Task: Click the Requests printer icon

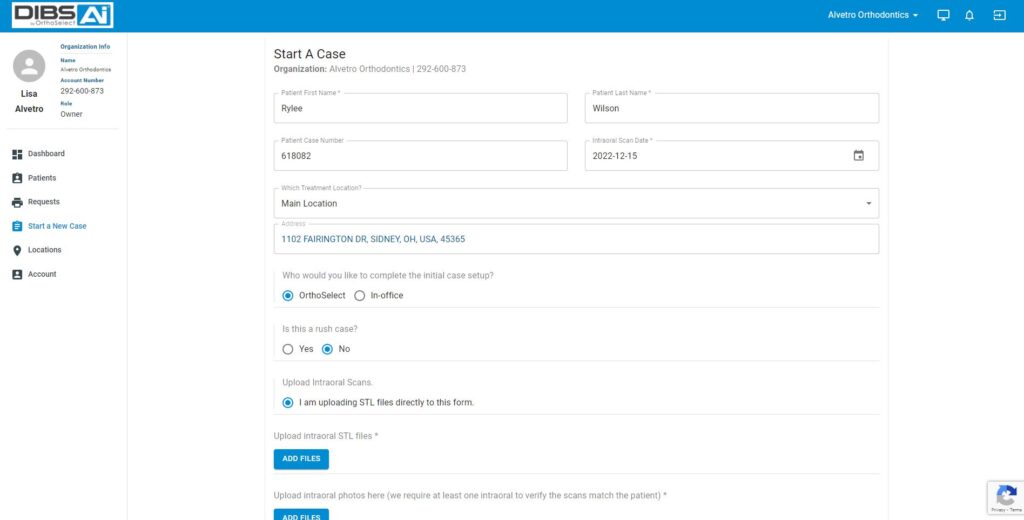Action: (17, 202)
